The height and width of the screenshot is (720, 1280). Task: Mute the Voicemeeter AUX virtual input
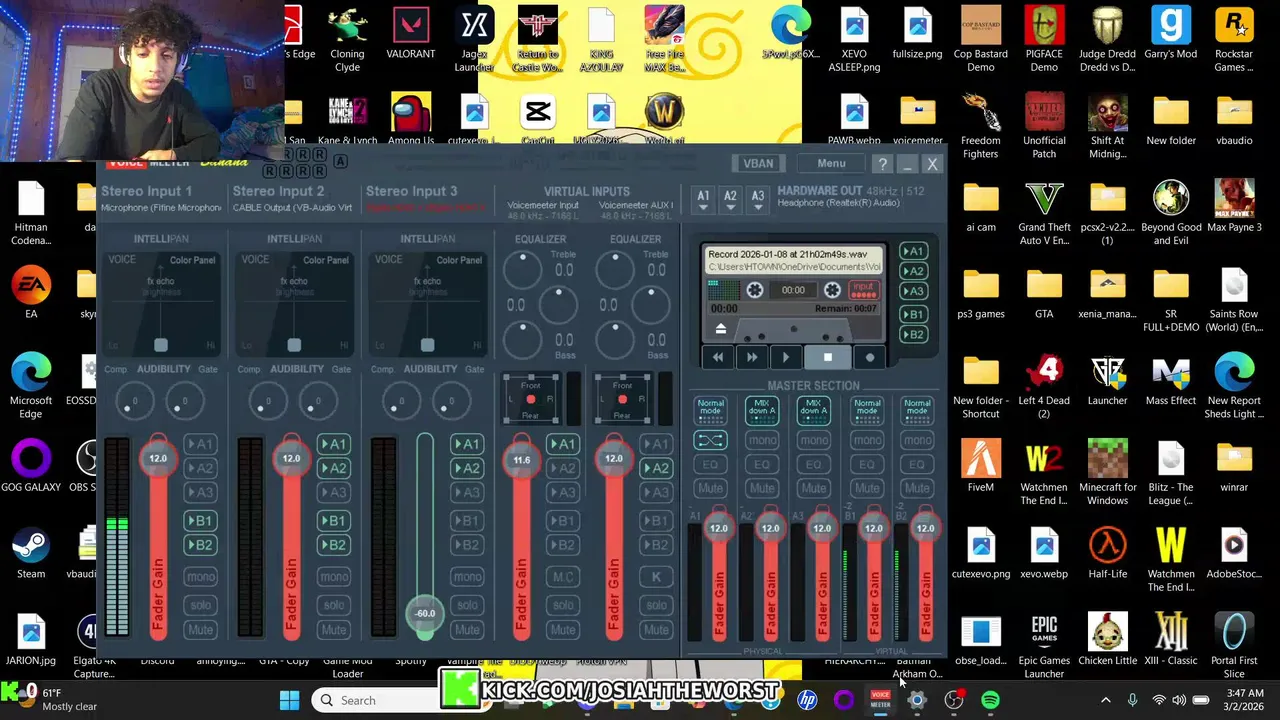point(656,630)
